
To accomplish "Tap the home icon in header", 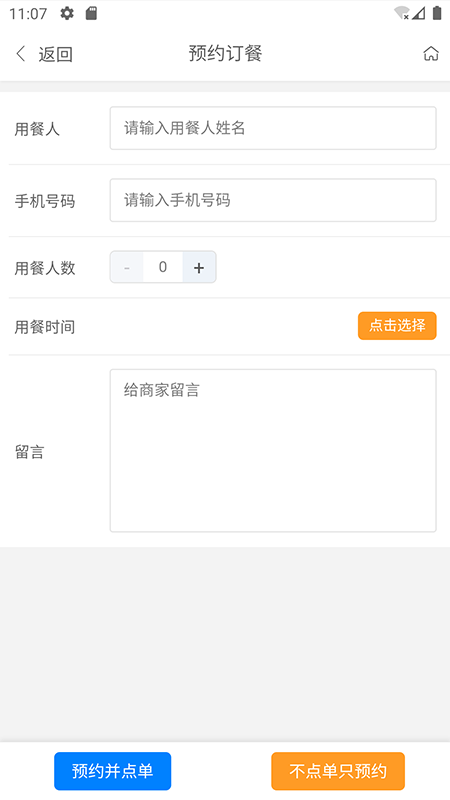I will (431, 54).
